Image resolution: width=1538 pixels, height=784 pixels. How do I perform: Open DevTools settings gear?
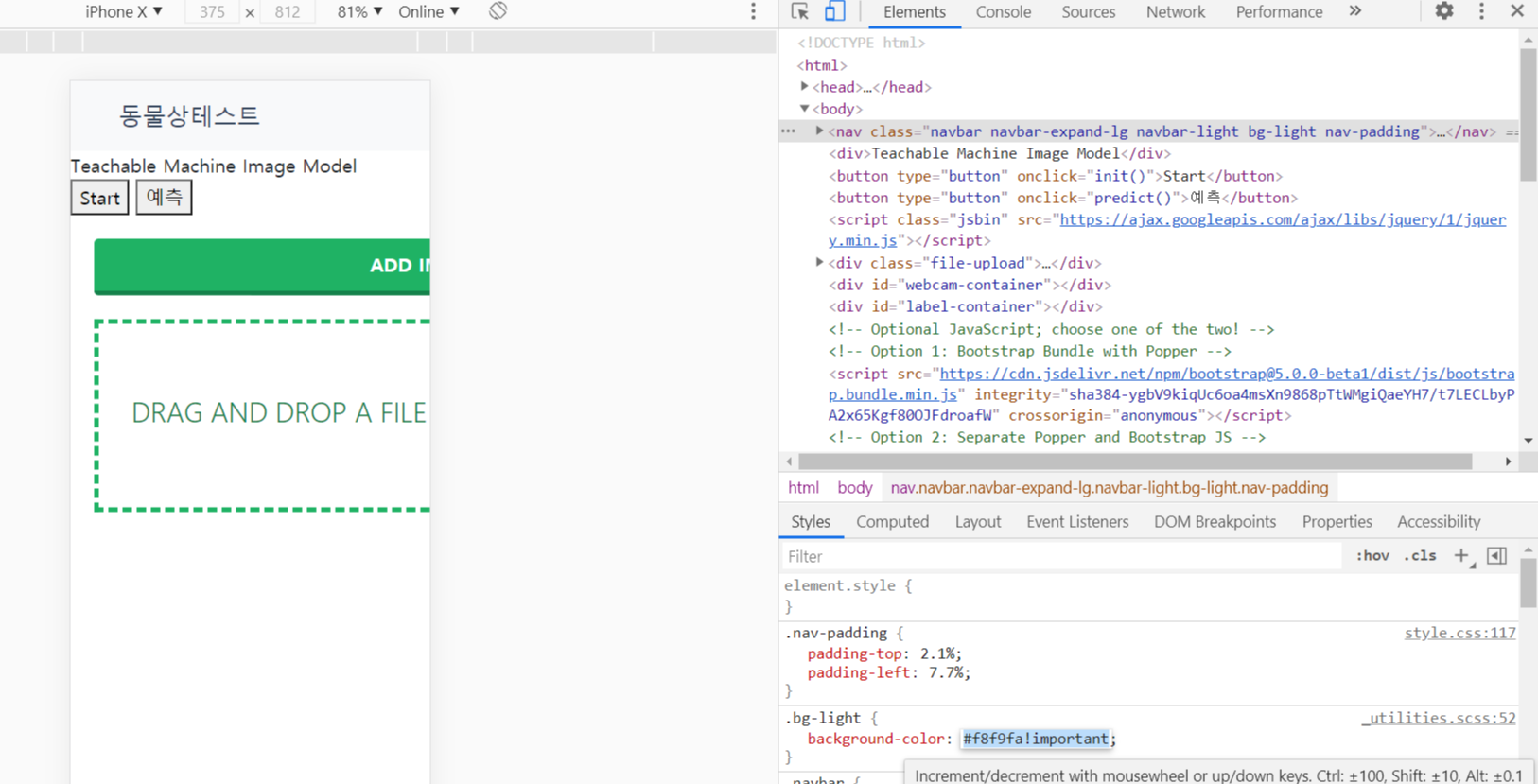(1443, 11)
